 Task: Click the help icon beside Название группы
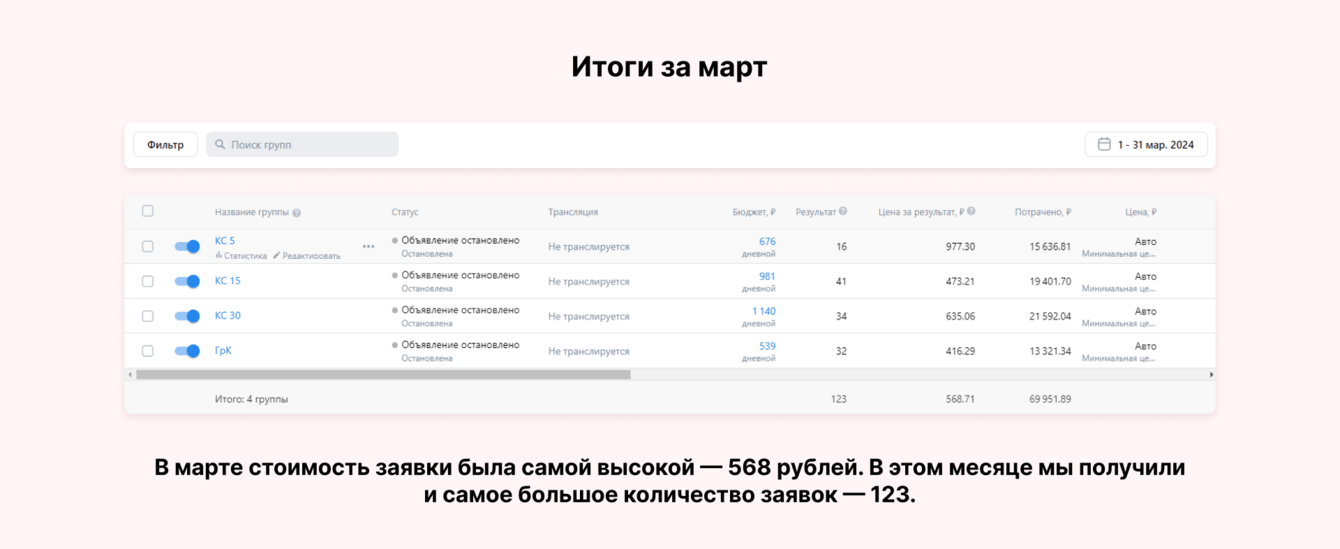pos(296,213)
